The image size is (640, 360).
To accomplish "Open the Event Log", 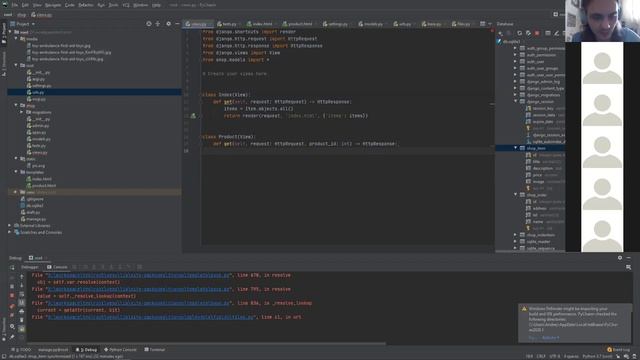I will (x=619, y=350).
